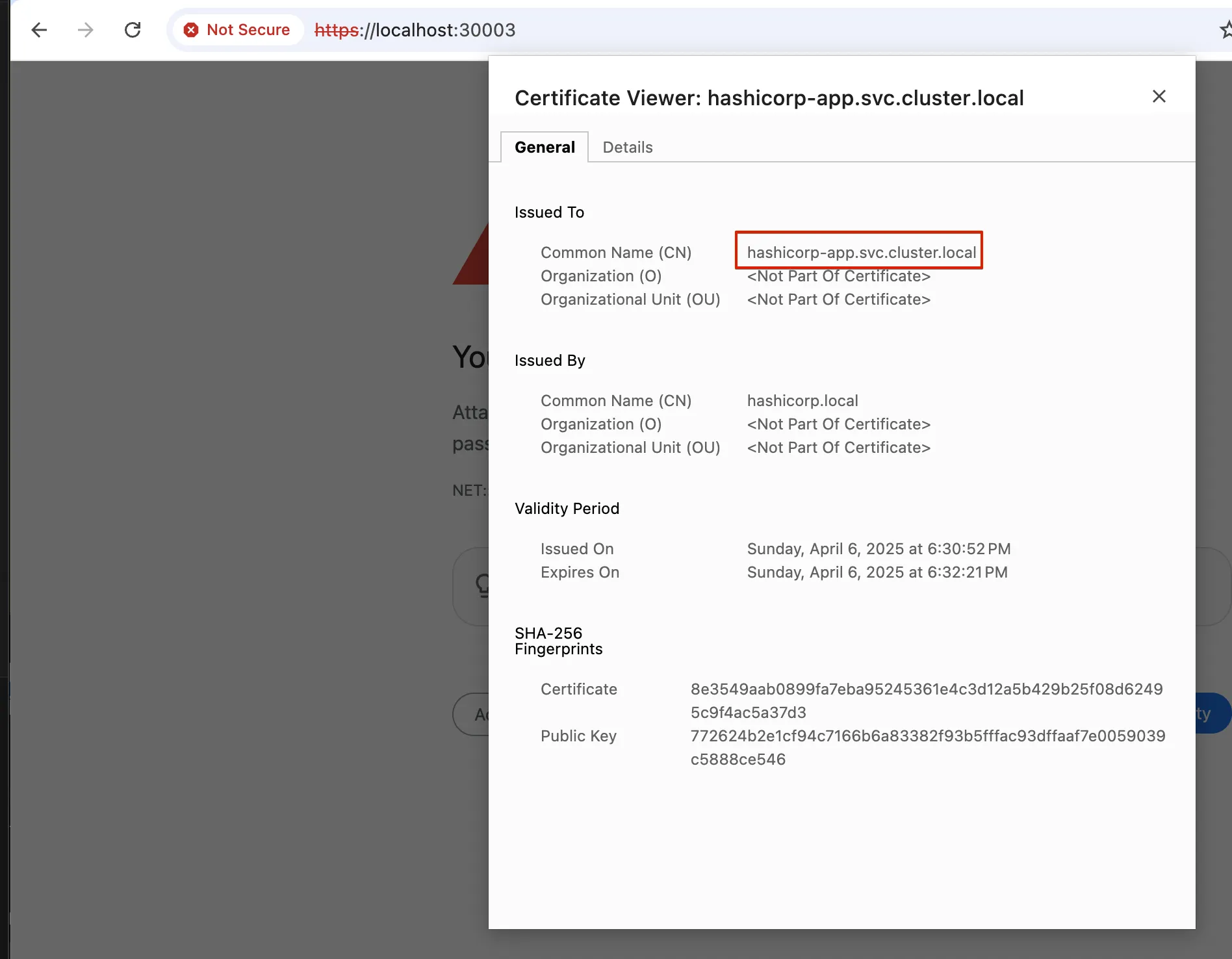Select the issued-to common name hashicorp-app.svc.cluster.local

pyautogui.click(x=862, y=253)
